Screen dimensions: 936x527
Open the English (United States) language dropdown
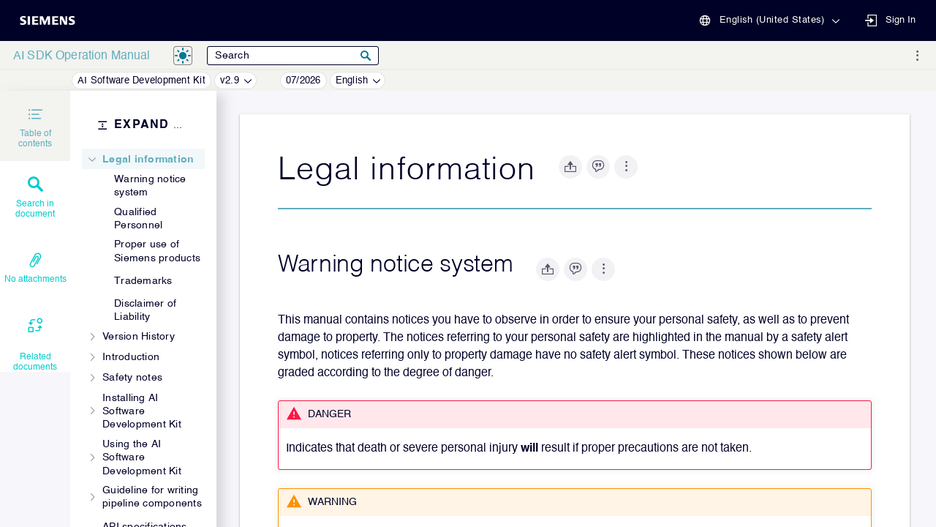[x=779, y=20]
